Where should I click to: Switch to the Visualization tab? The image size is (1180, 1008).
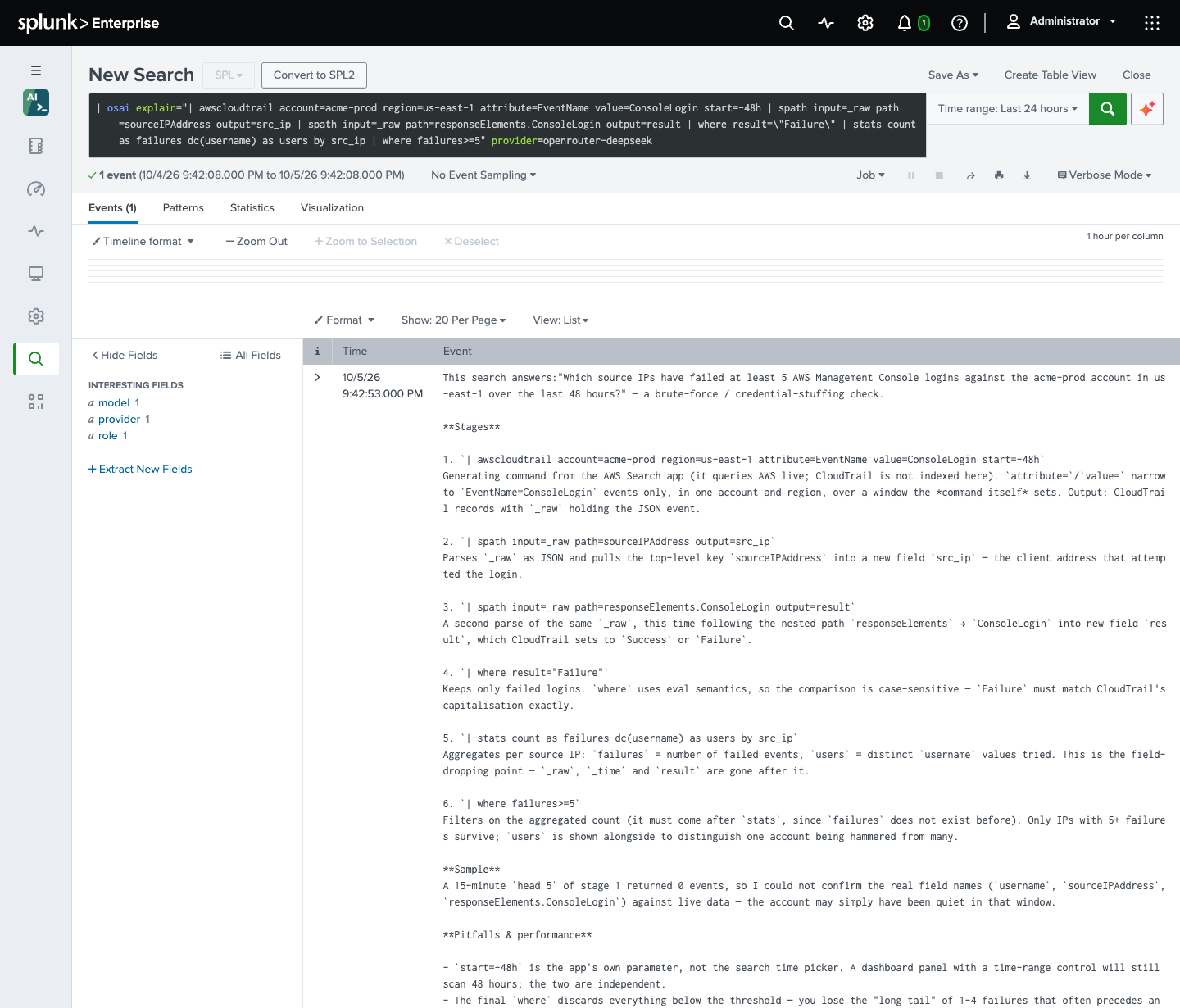pos(332,207)
